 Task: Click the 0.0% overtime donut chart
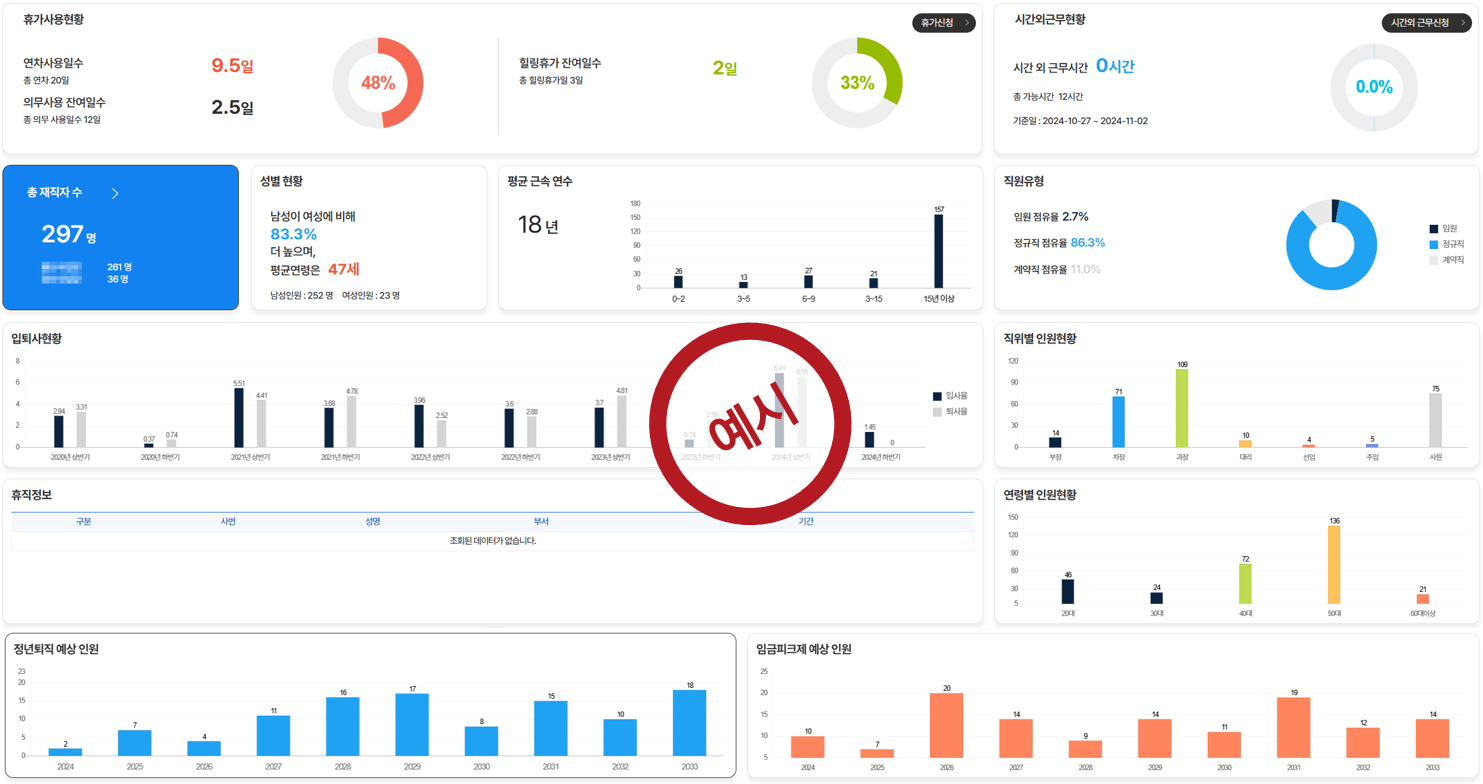1374,87
